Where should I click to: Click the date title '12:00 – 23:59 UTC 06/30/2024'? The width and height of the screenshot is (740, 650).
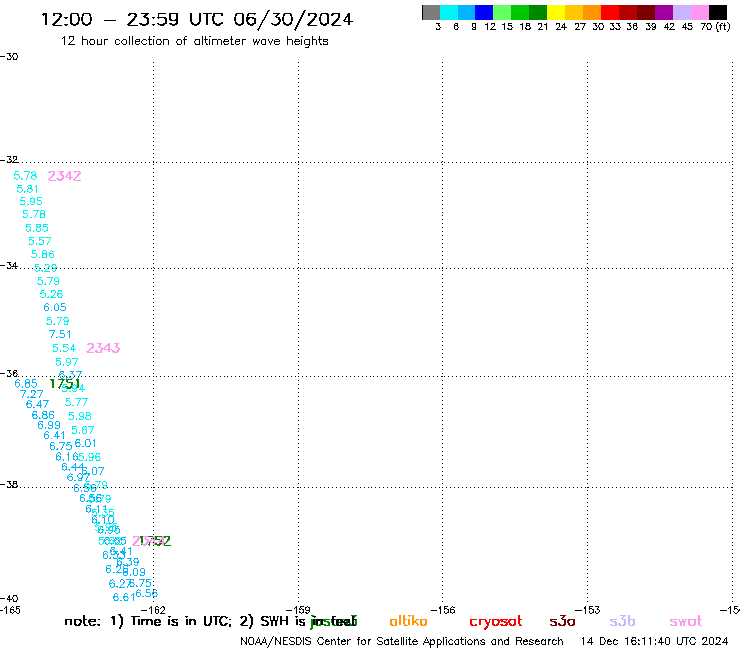197,19
